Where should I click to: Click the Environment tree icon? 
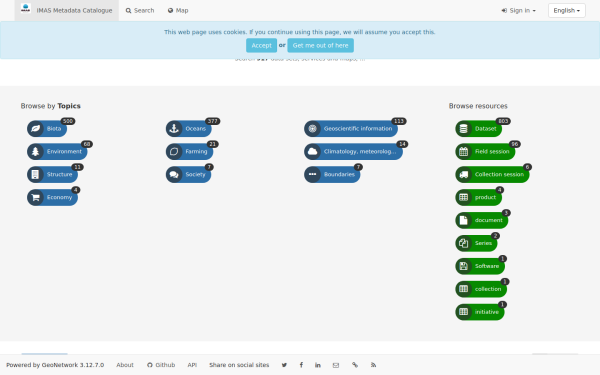click(35, 152)
